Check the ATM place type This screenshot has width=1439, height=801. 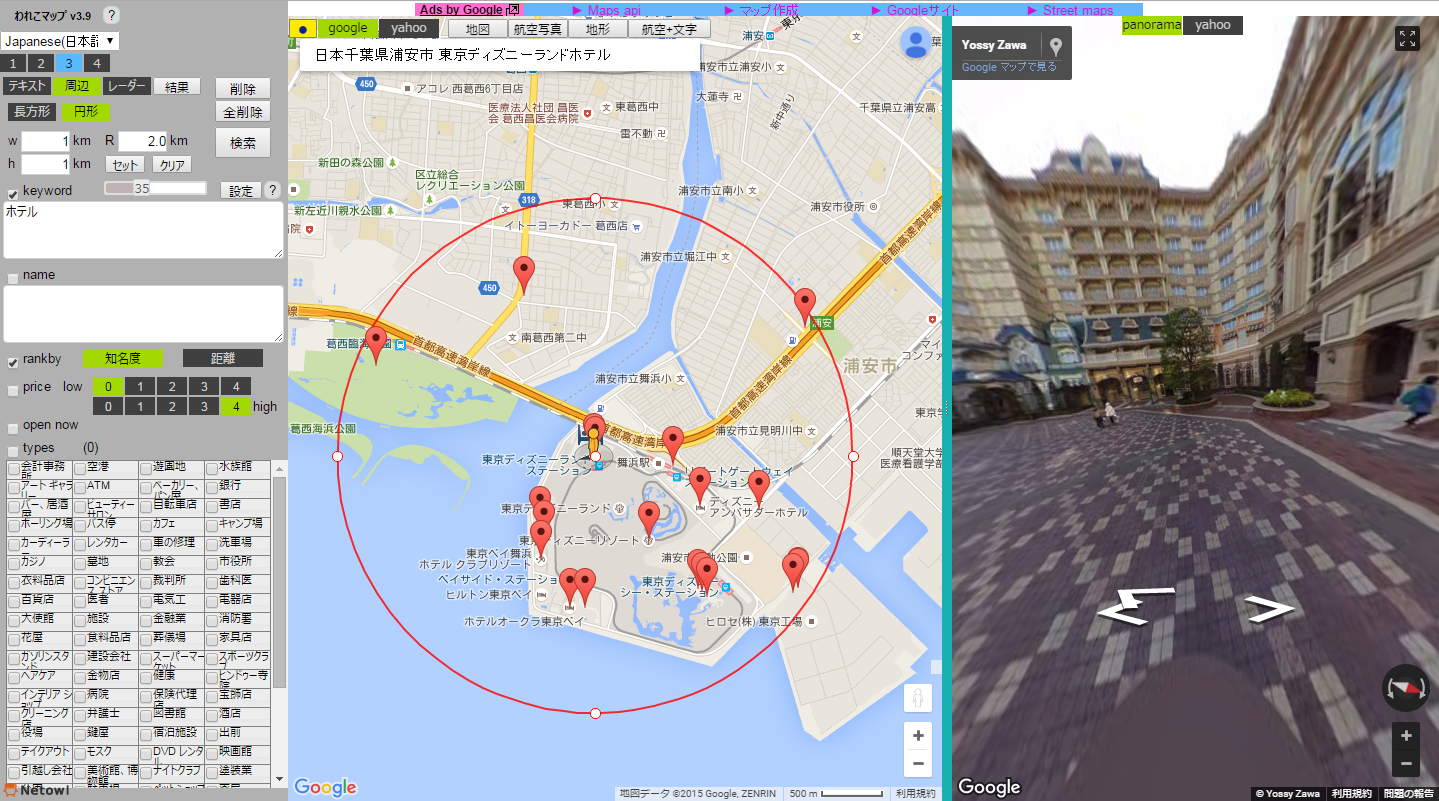pos(80,486)
